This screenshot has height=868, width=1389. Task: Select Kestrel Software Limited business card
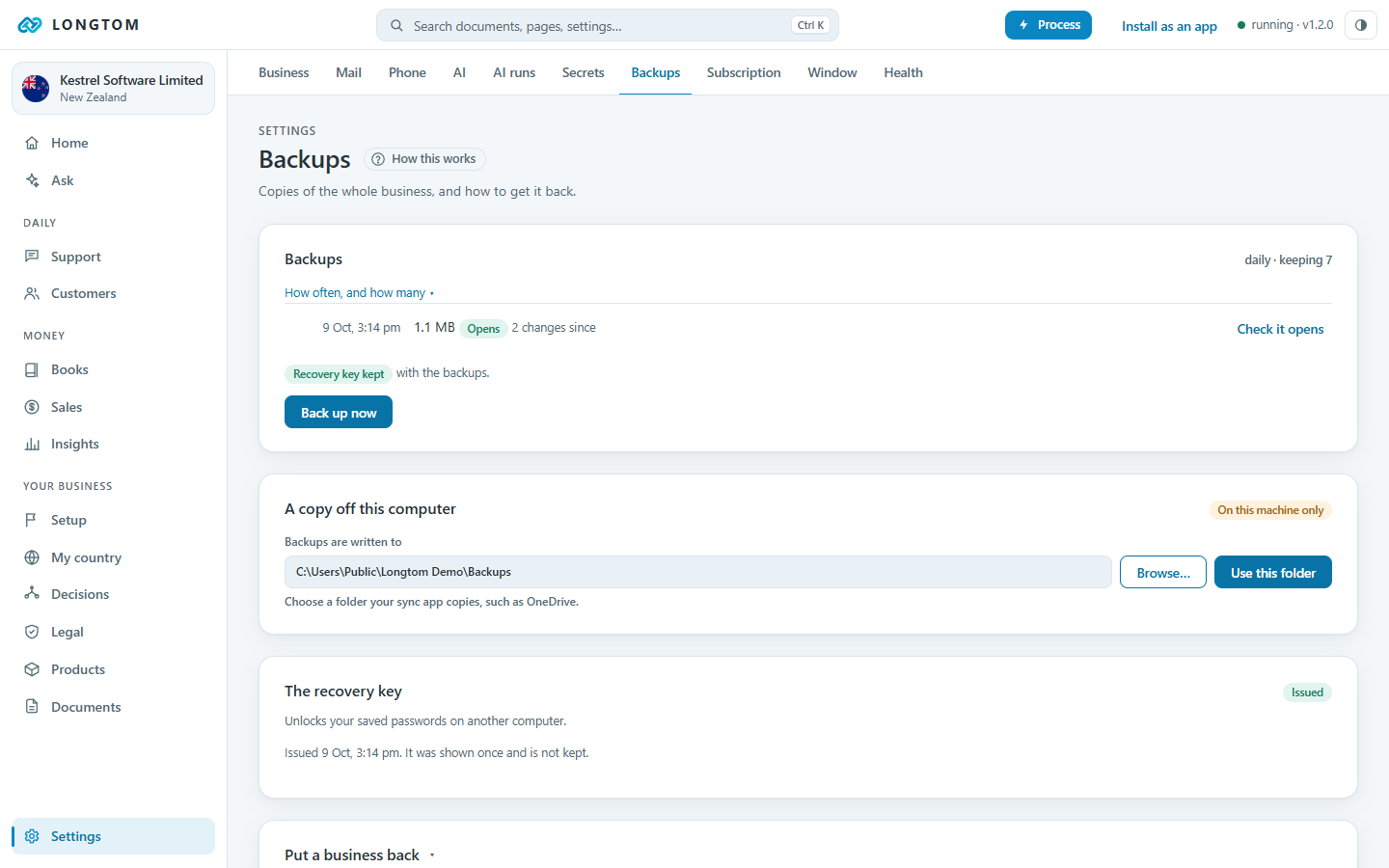pos(113,89)
